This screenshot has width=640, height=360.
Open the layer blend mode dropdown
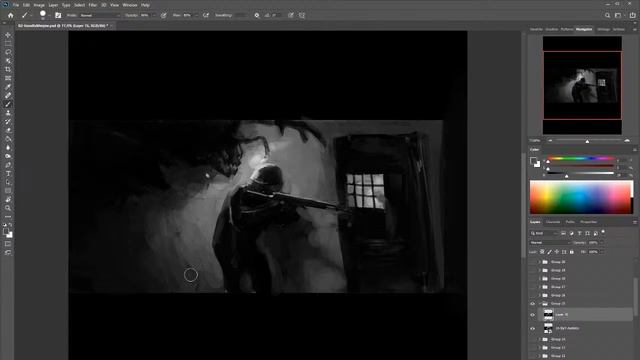550,243
